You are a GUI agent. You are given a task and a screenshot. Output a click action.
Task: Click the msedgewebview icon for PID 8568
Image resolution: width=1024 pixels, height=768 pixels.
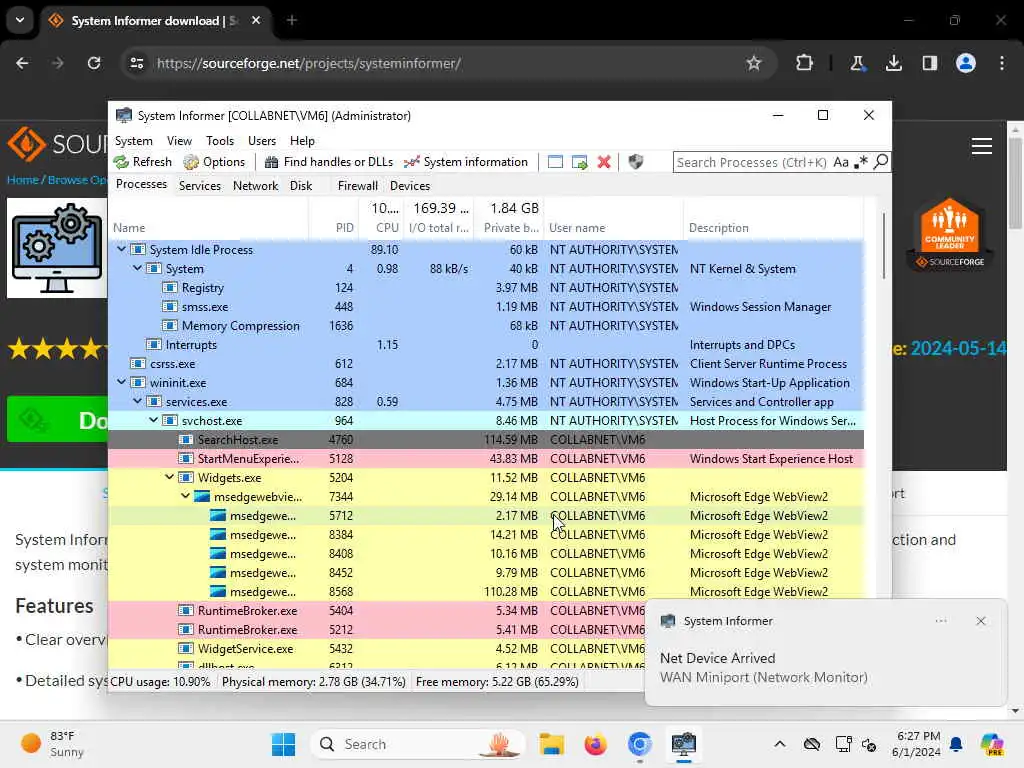tap(218, 592)
